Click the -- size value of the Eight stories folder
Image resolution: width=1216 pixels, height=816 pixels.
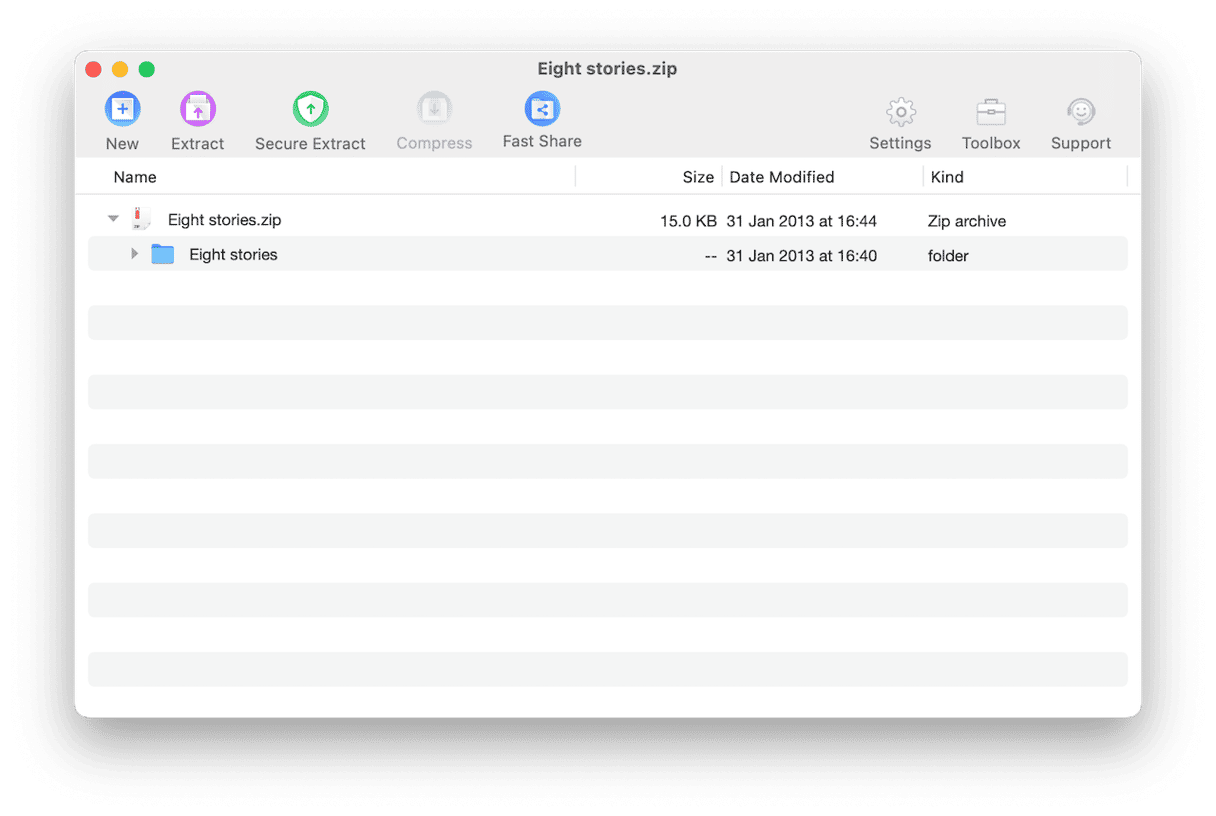pyautogui.click(x=710, y=256)
